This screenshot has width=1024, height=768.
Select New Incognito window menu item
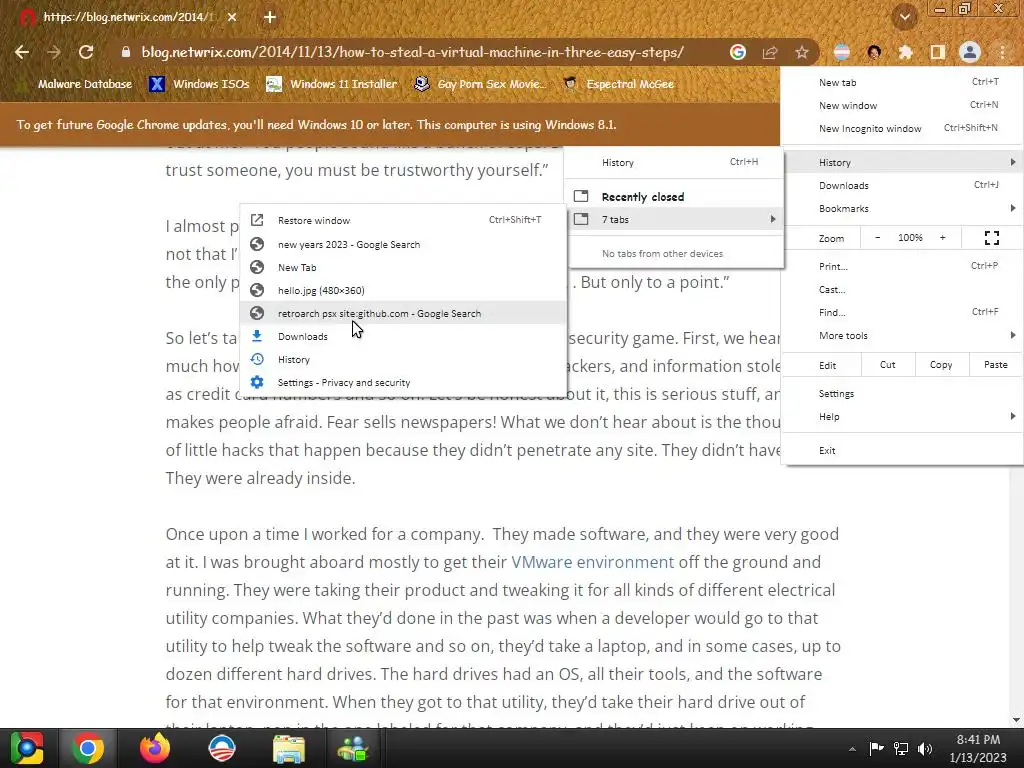tap(902, 128)
